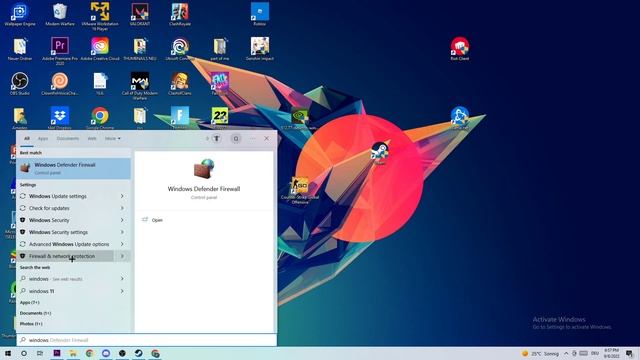
Task: Launch OBS Studio from the desktop
Action: point(20,84)
